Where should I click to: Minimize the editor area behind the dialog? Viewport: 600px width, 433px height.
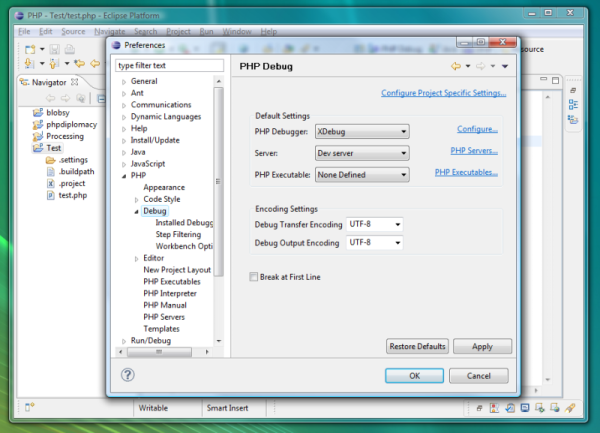pyautogui.click(x=543, y=78)
